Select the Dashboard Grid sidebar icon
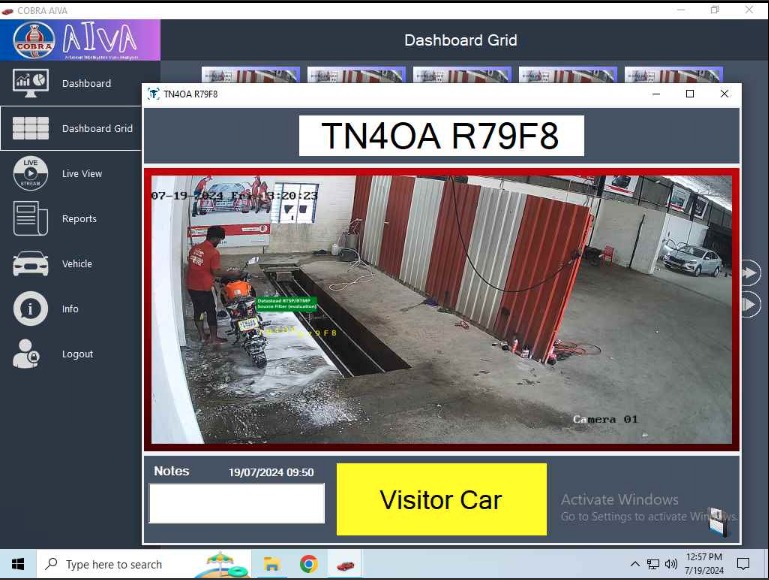The width and height of the screenshot is (769, 580). [x=30, y=128]
